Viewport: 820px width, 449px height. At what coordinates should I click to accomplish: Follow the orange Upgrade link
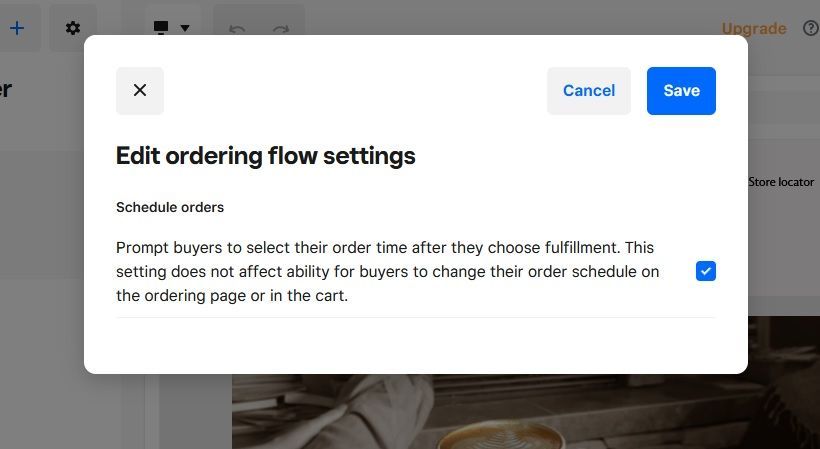(x=753, y=28)
